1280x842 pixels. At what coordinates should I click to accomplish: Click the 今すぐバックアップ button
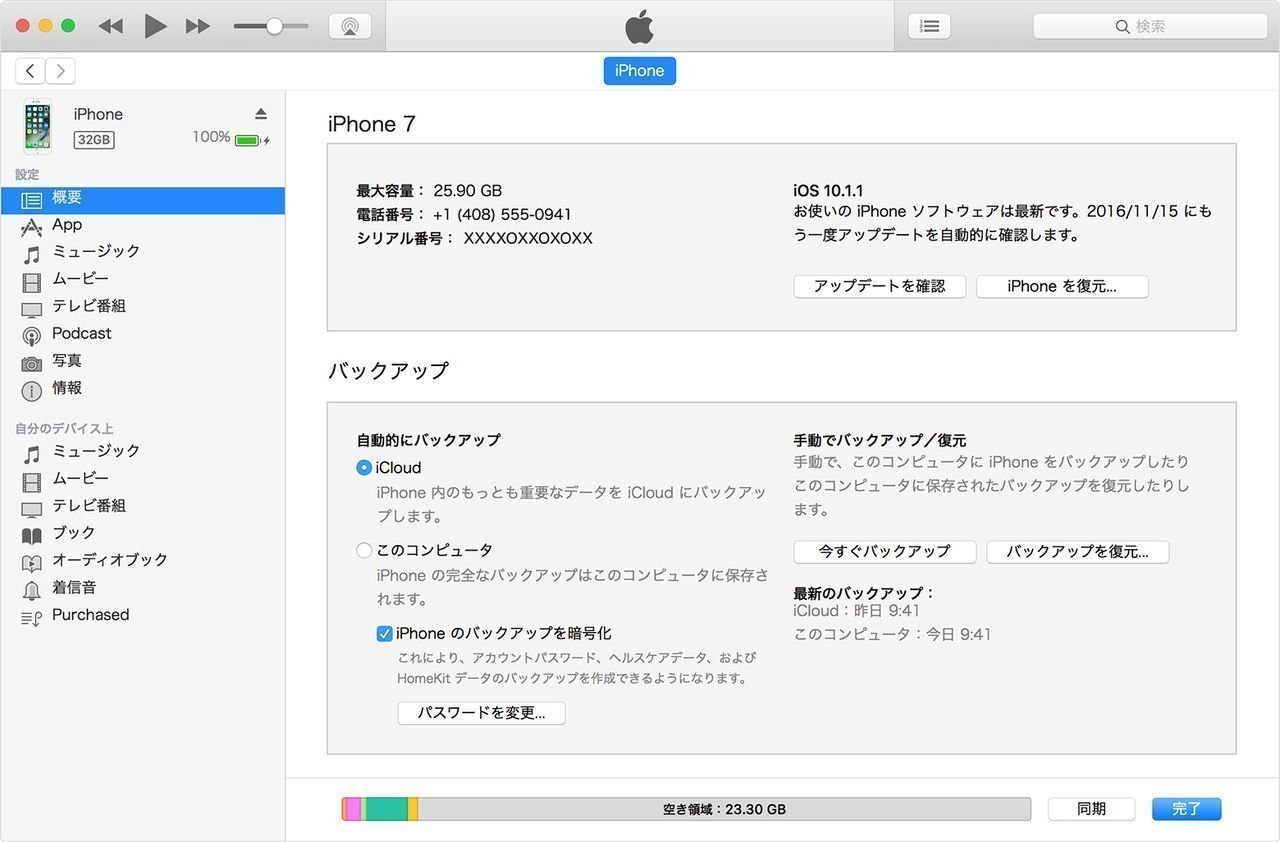(x=885, y=552)
